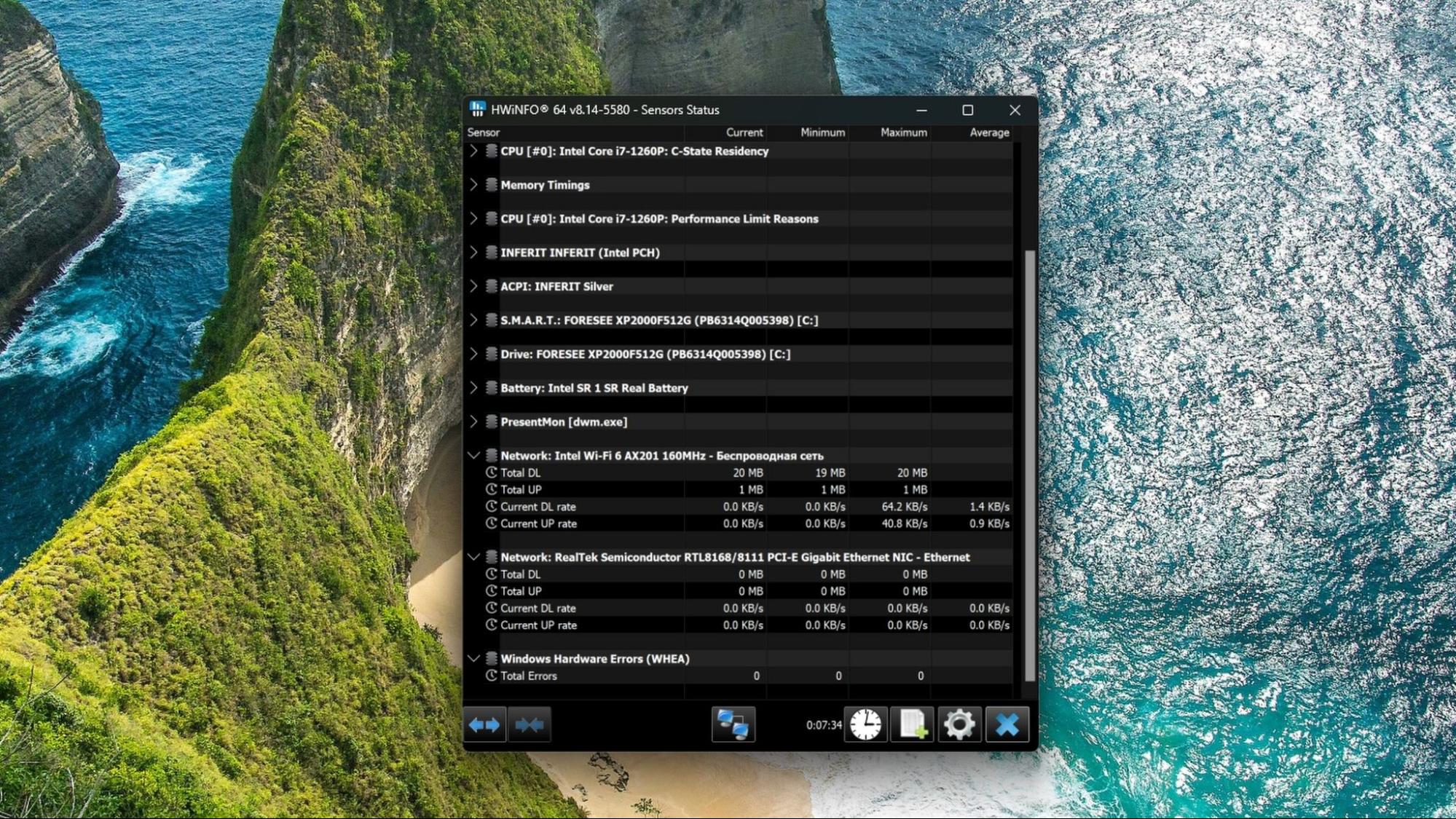Reset the sensor clock timer

(x=865, y=724)
